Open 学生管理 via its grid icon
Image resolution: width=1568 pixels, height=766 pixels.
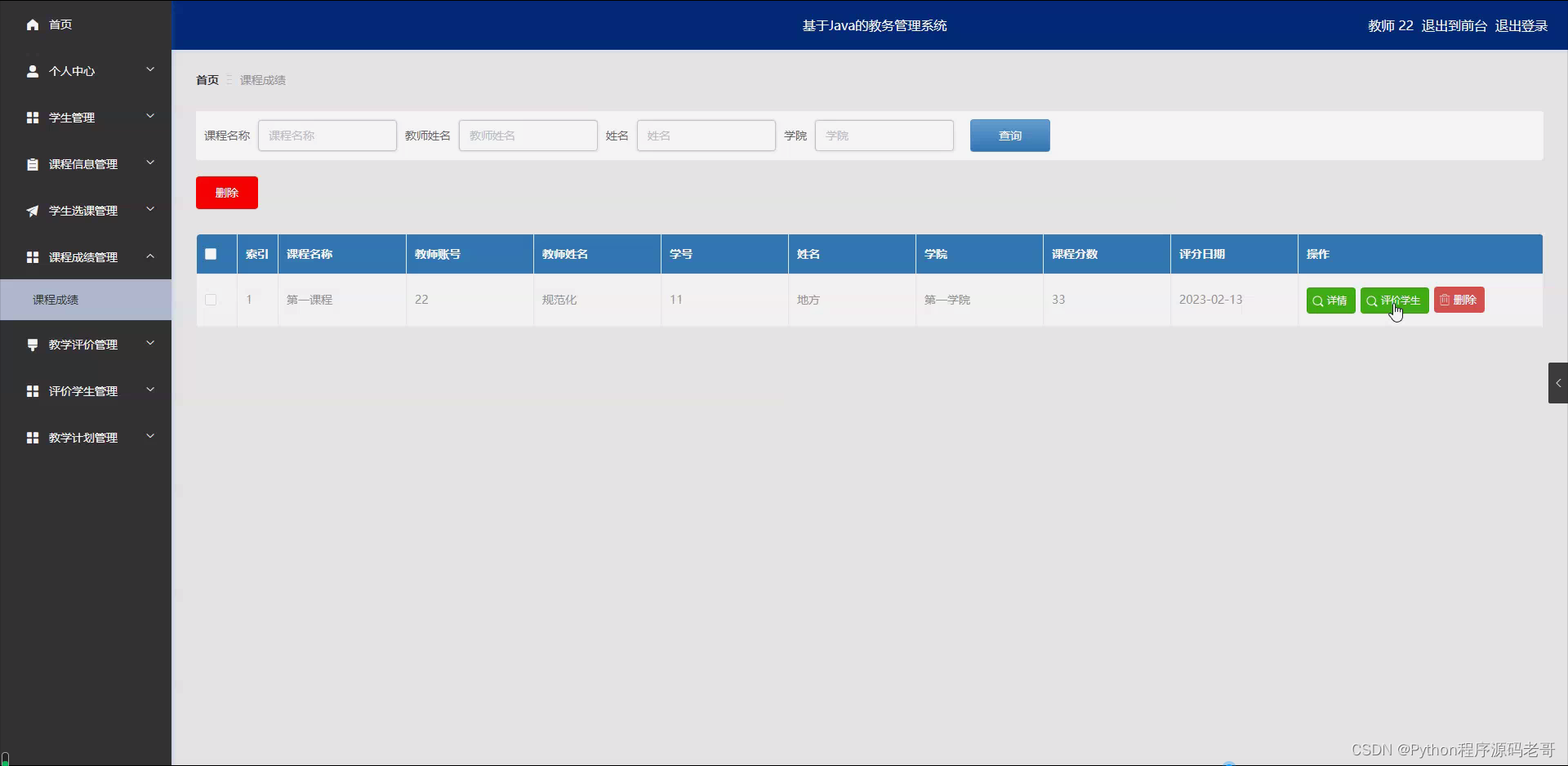click(x=32, y=117)
